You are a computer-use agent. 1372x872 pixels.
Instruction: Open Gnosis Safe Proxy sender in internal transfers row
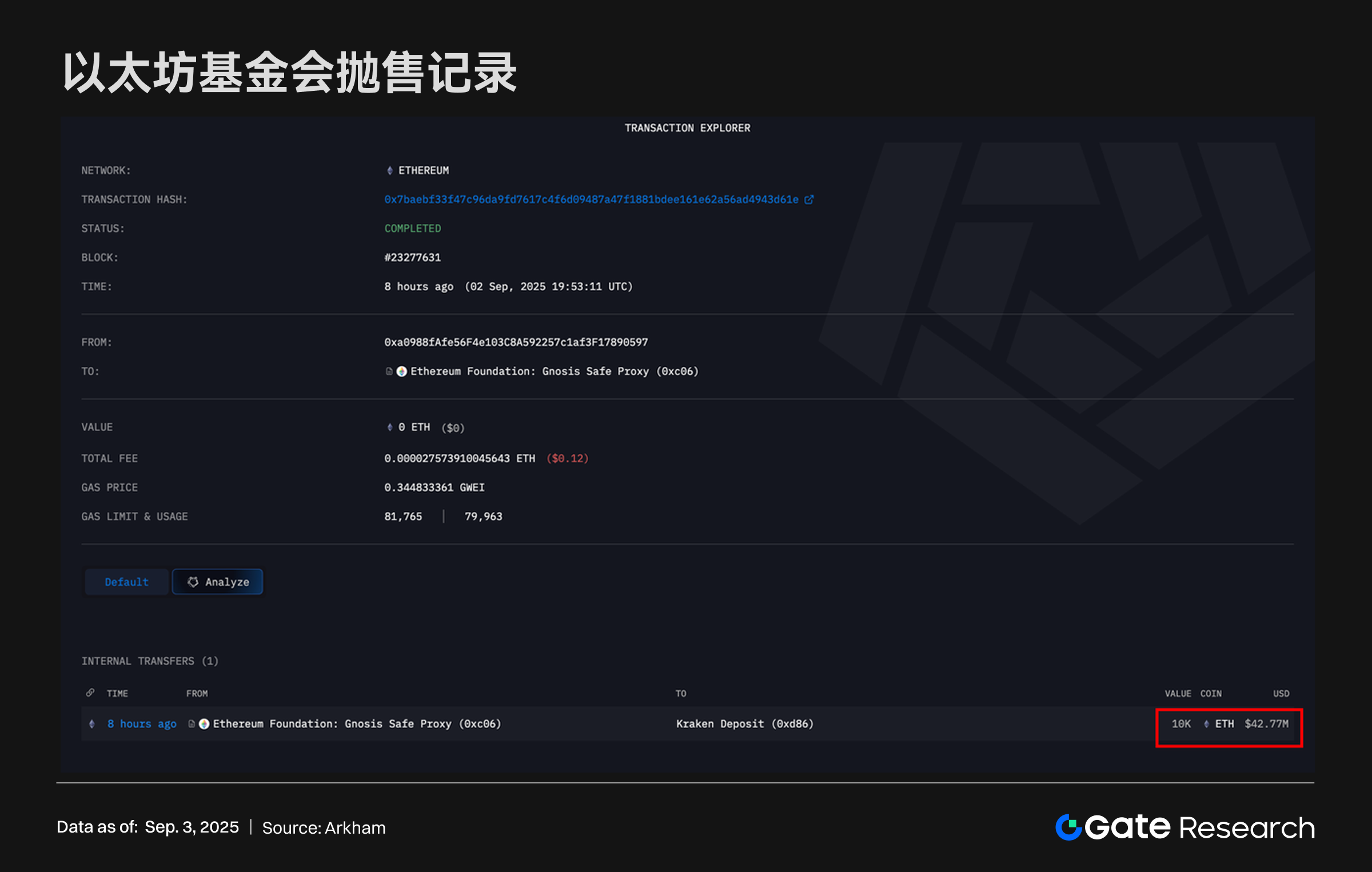pyautogui.click(x=357, y=724)
